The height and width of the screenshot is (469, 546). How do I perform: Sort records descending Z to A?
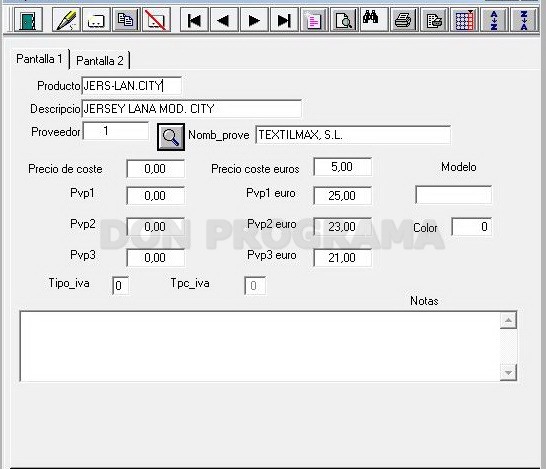tap(524, 20)
